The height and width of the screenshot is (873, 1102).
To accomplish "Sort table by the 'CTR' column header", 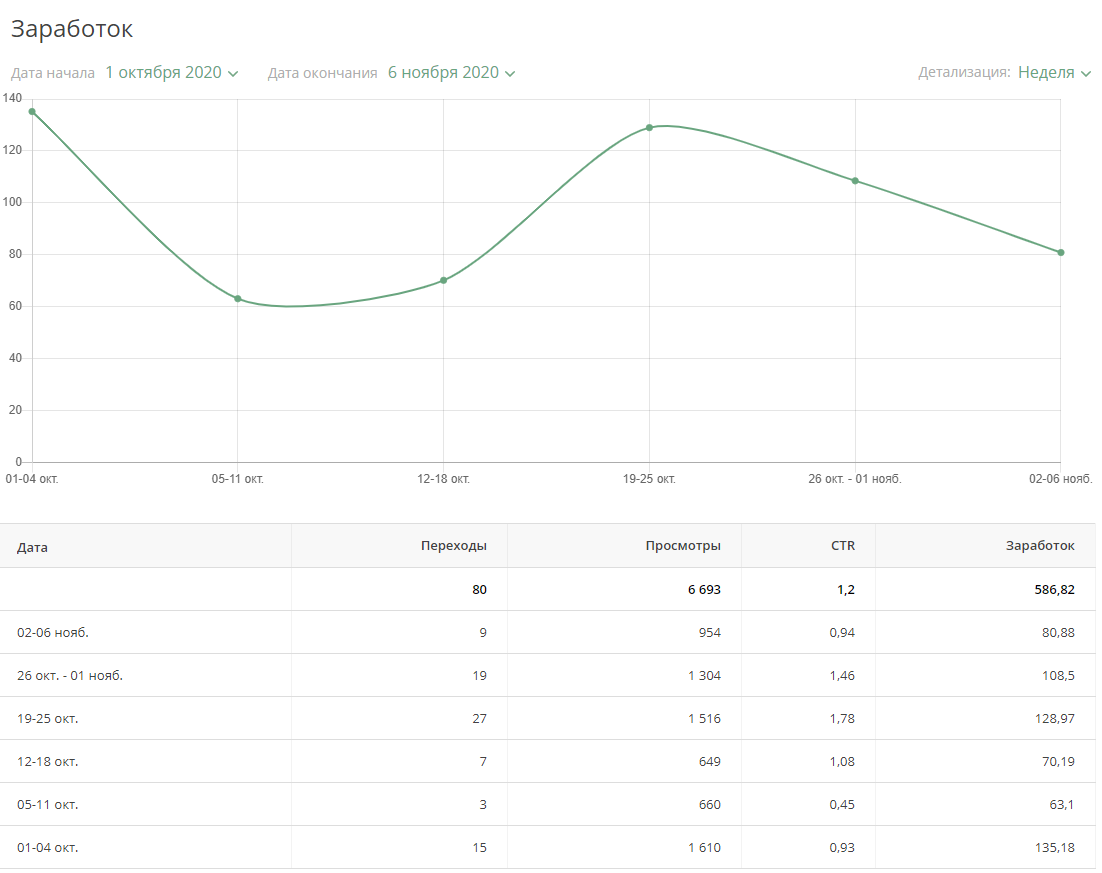I will [843, 546].
